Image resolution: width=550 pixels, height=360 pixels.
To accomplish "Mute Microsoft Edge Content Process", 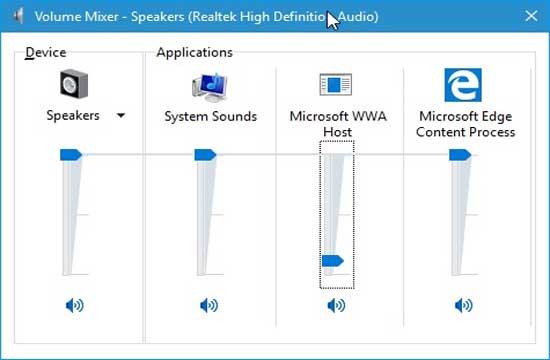I will (464, 305).
